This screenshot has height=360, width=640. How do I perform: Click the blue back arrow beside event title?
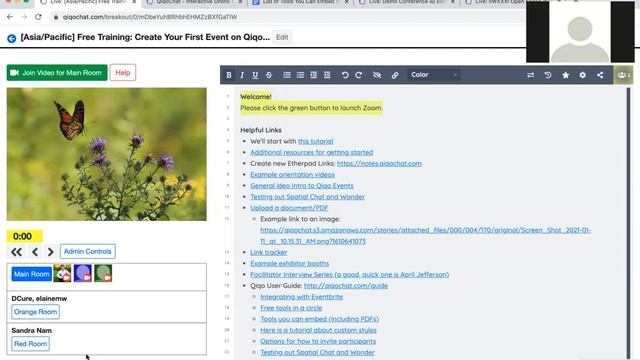coord(11,38)
